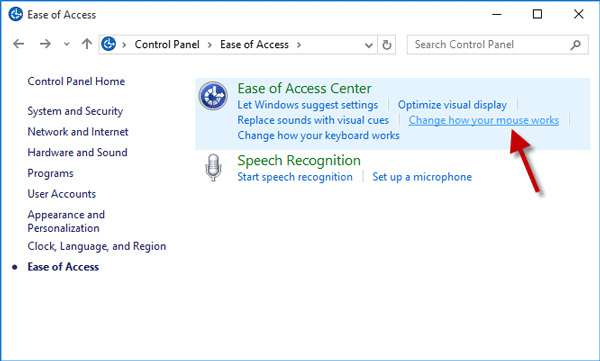Click the title bar Ease of Access icon
Image resolution: width=600 pixels, height=361 pixels.
click(x=16, y=15)
